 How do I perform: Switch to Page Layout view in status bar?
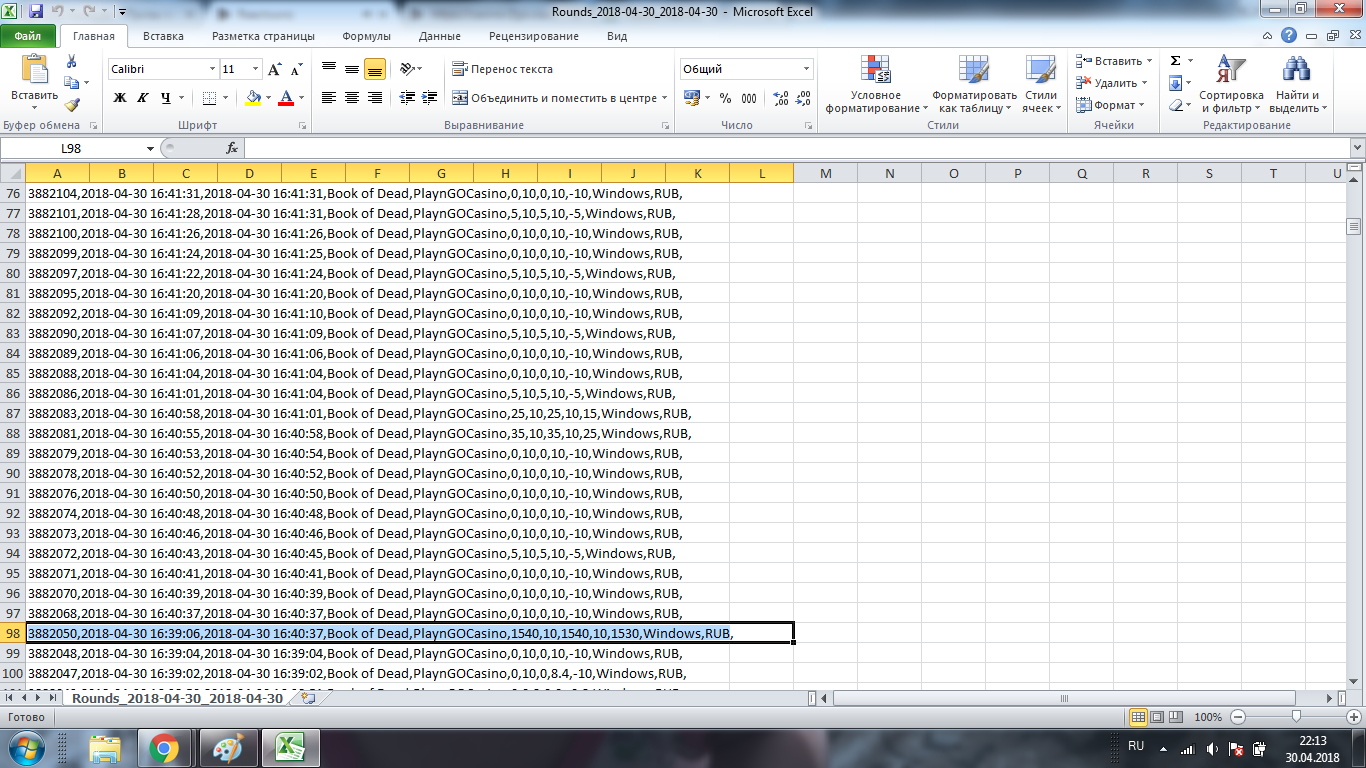[1157, 717]
